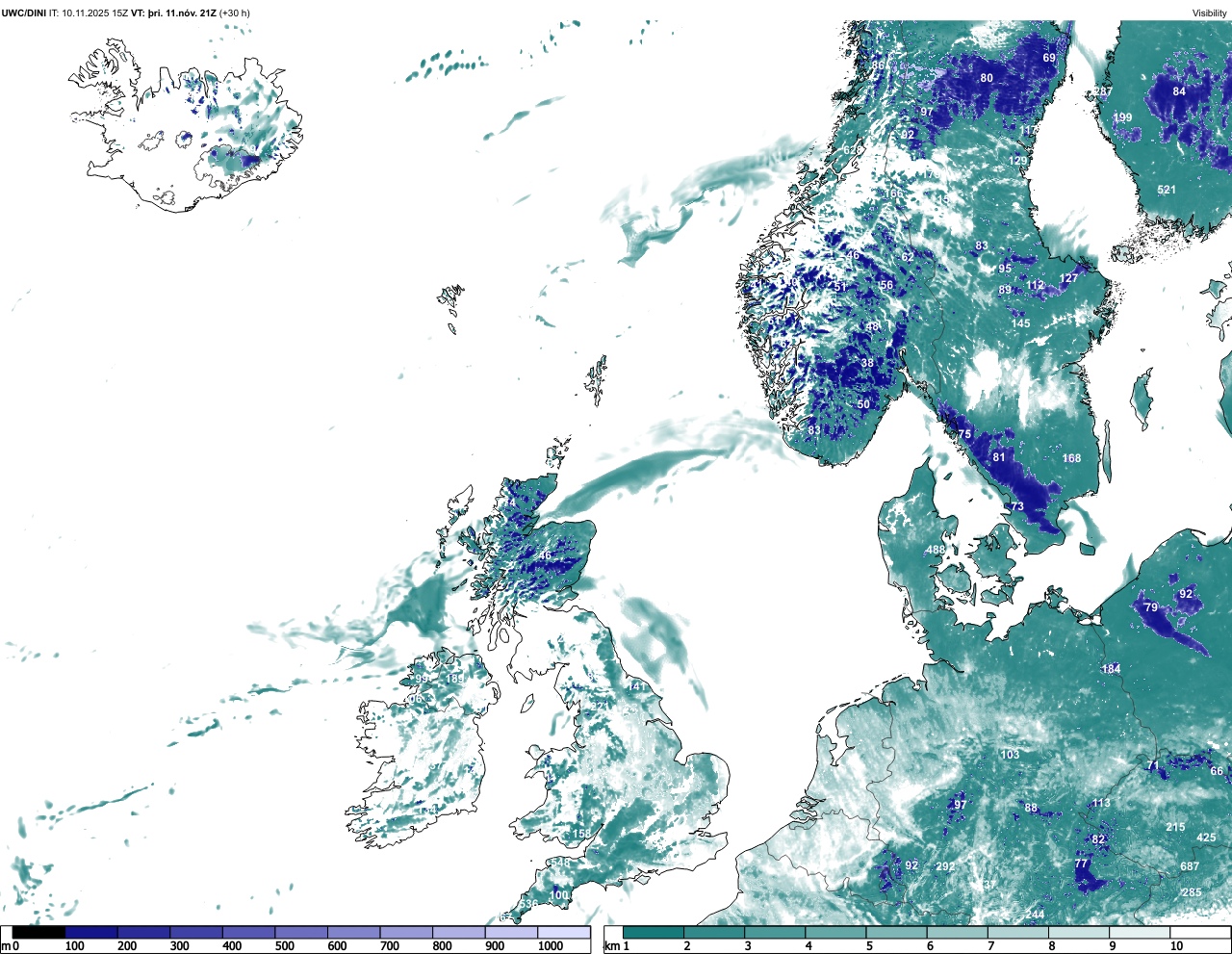The height and width of the screenshot is (954, 1232).
Task: Click the '425' value at right edge
Action: point(1206,838)
